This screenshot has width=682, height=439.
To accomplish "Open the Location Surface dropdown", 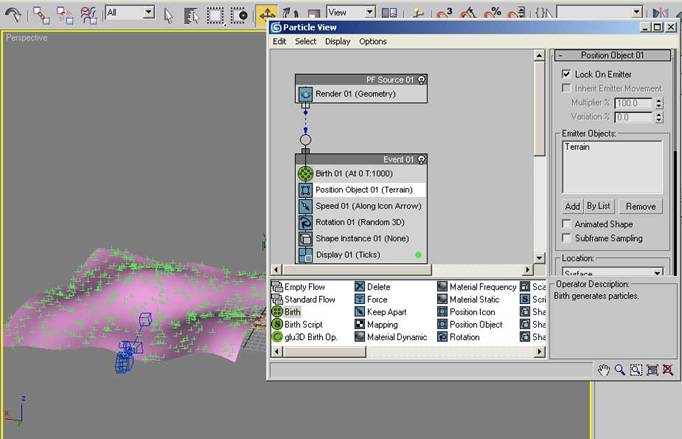I will pyautogui.click(x=612, y=273).
